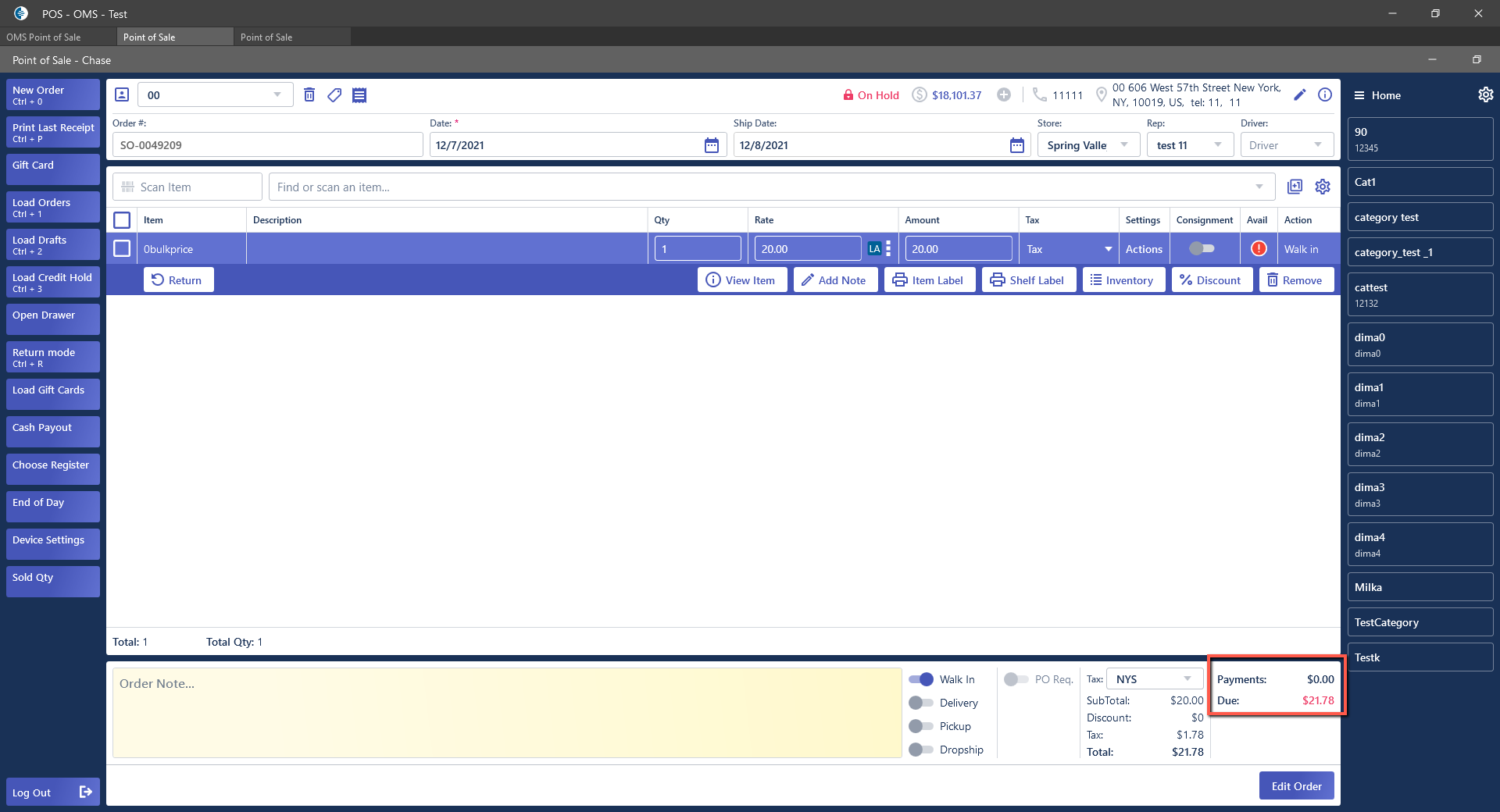Open customer info circle icon
The image size is (1500, 812).
coord(1325,94)
